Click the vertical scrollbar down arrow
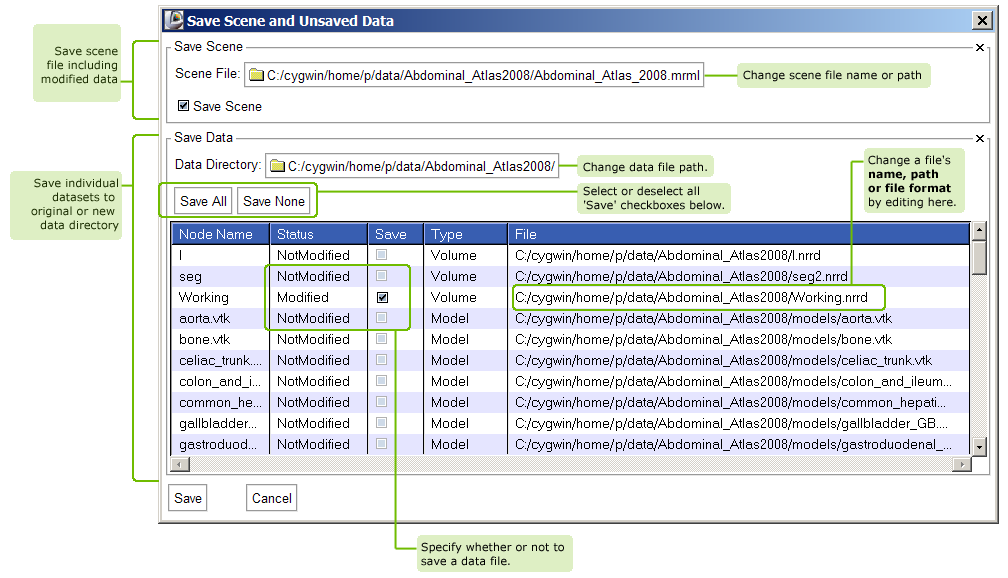This screenshot has width=1008, height=578. tap(980, 447)
